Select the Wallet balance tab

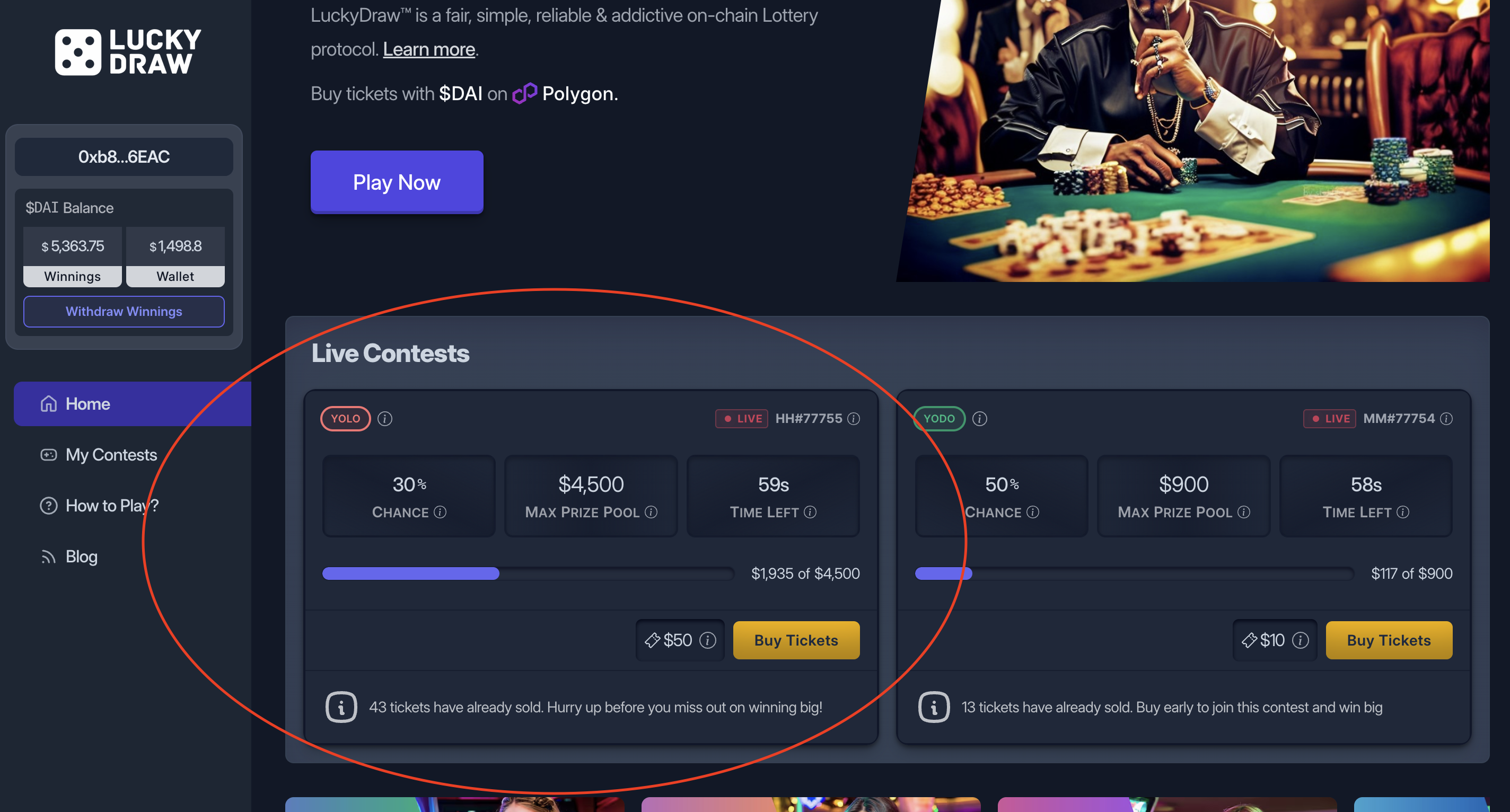pyautogui.click(x=174, y=276)
